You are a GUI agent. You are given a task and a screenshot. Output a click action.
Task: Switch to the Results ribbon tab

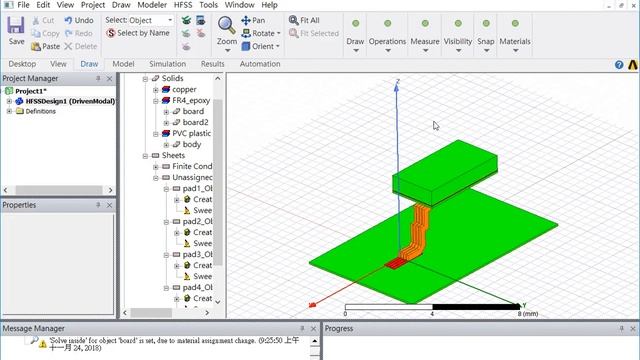212,64
